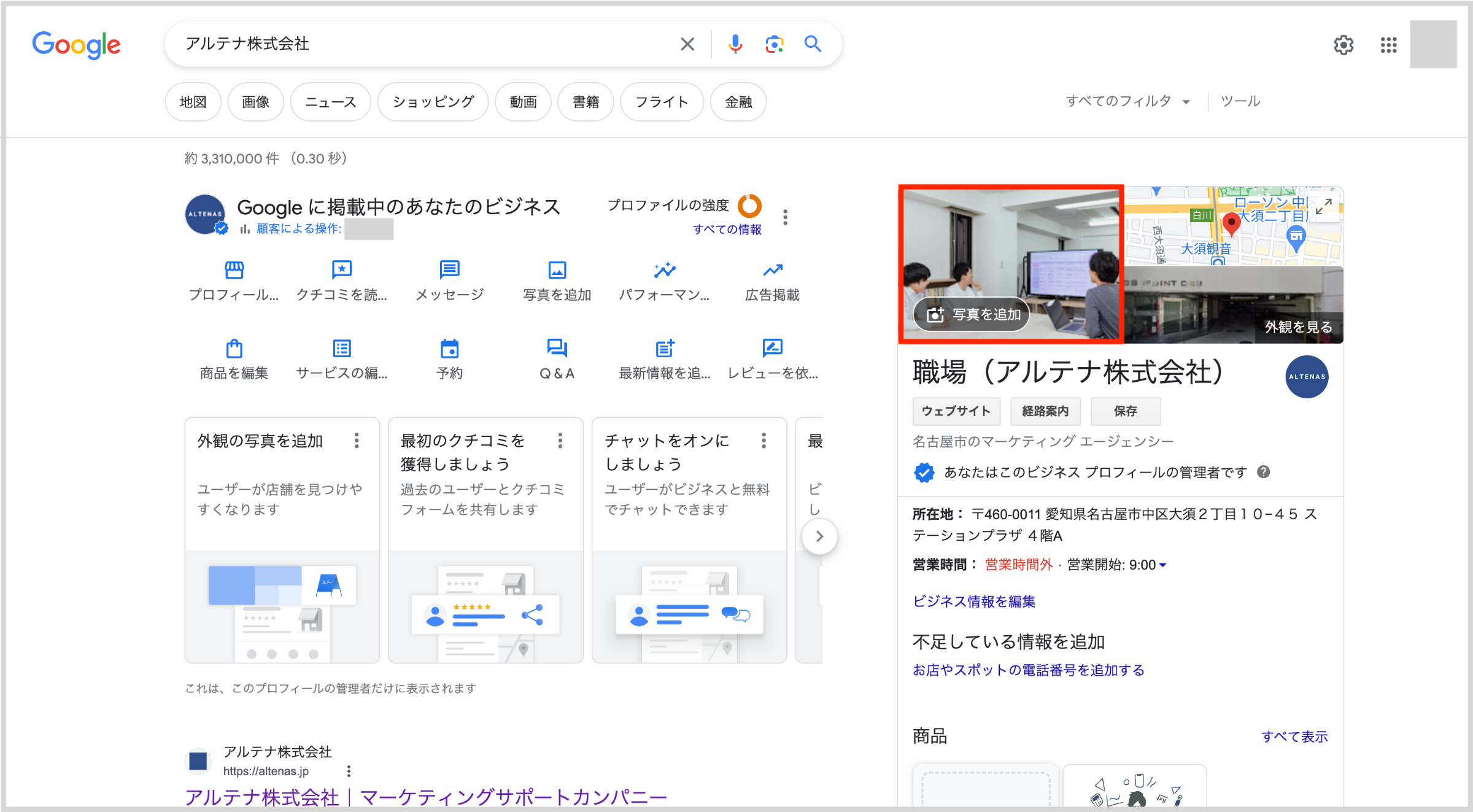Viewport: 1473px width, 812px height.
Task: Open 最新情報を追加 post icon
Action: [665, 349]
